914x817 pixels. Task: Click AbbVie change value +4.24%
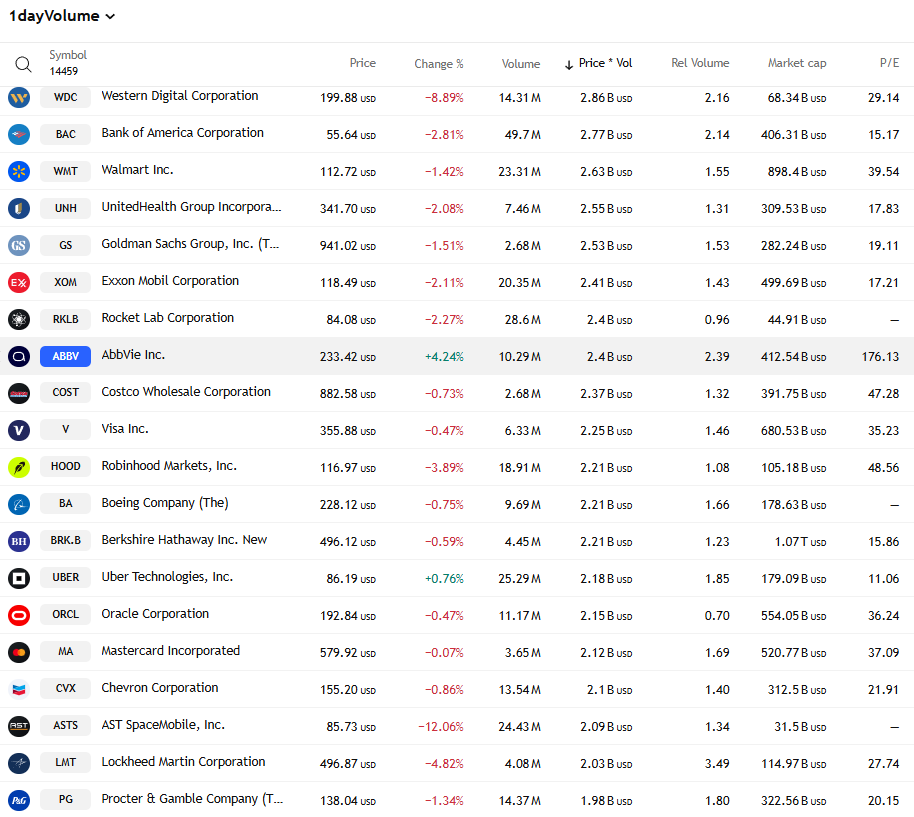pos(444,357)
